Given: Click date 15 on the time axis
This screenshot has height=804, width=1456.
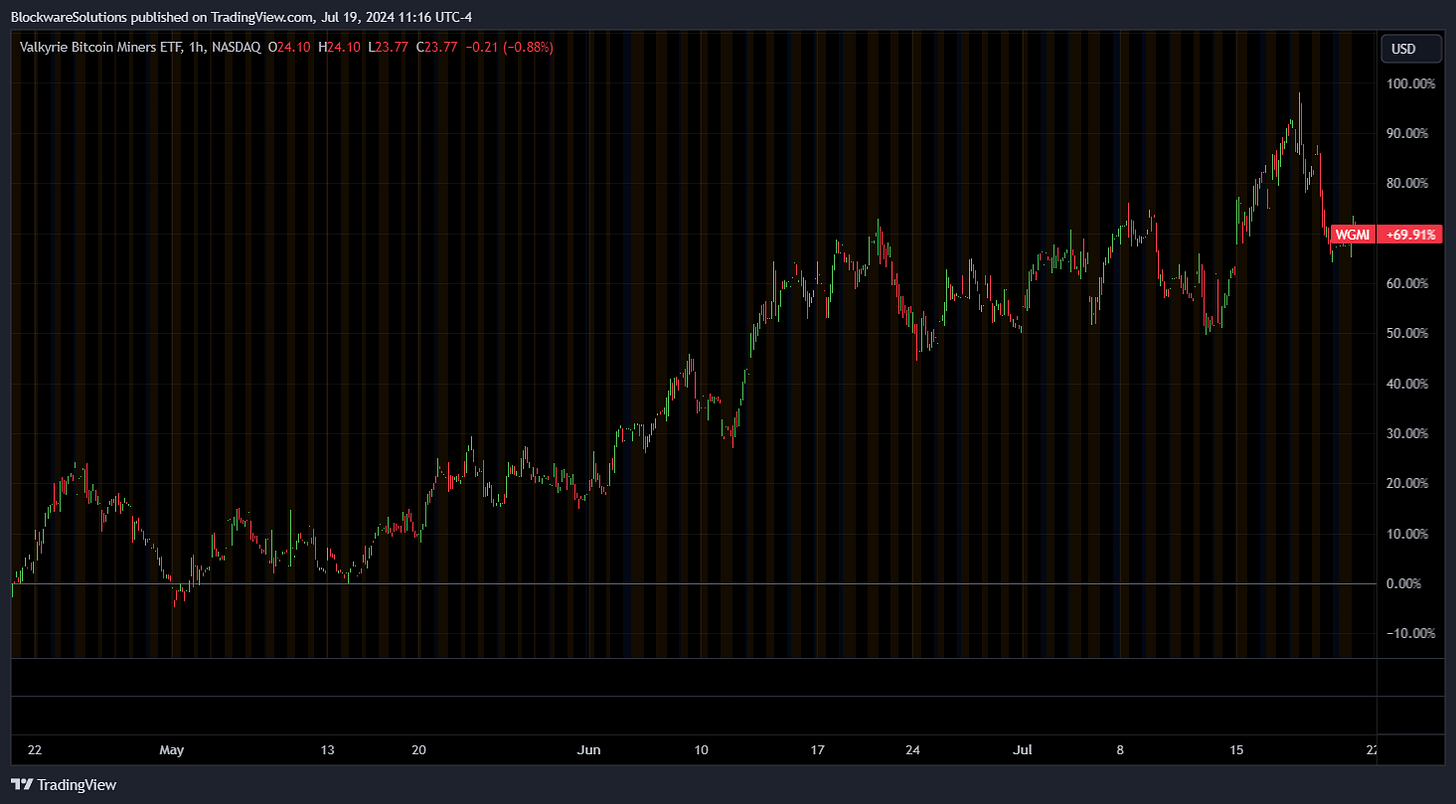Looking at the screenshot, I should click(x=1236, y=750).
